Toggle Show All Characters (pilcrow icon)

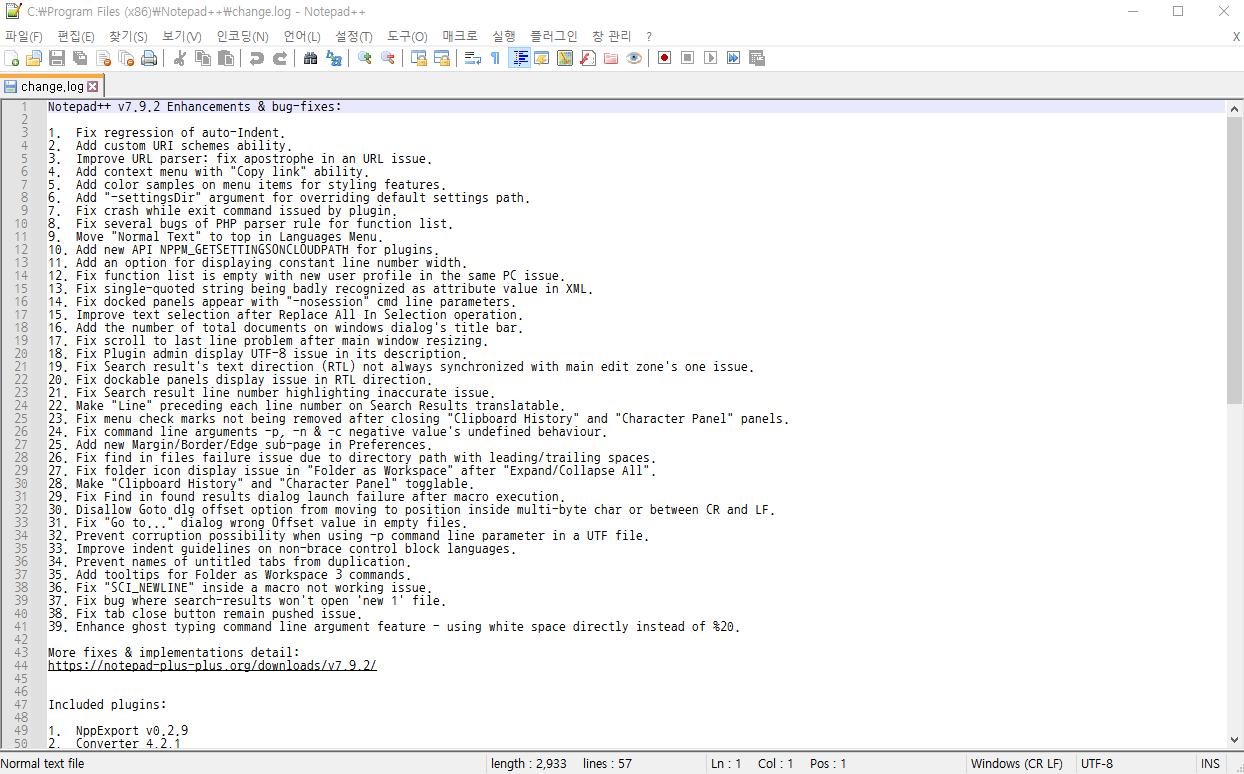pos(496,58)
